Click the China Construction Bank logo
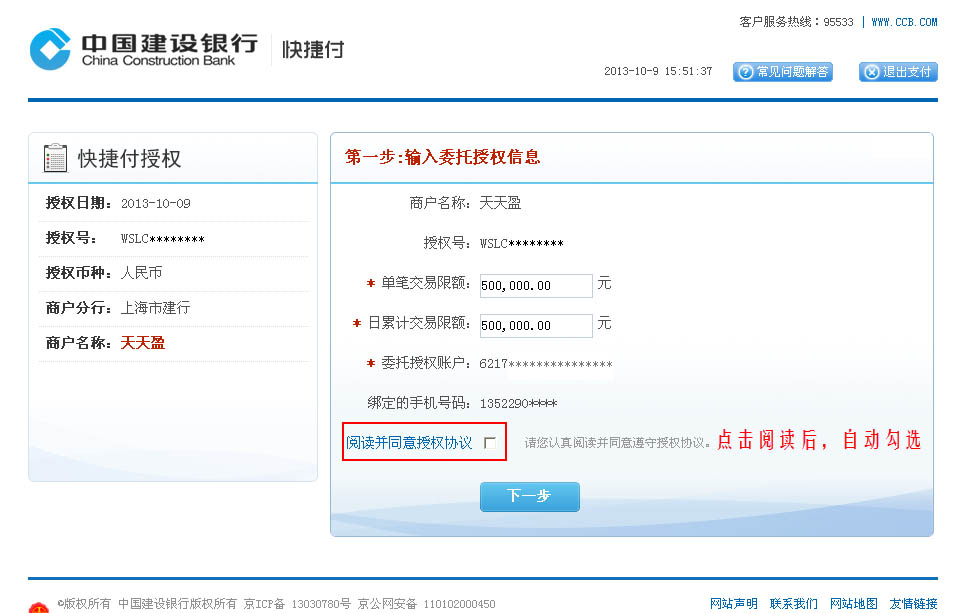The height and width of the screenshot is (613, 966). [x=144, y=49]
